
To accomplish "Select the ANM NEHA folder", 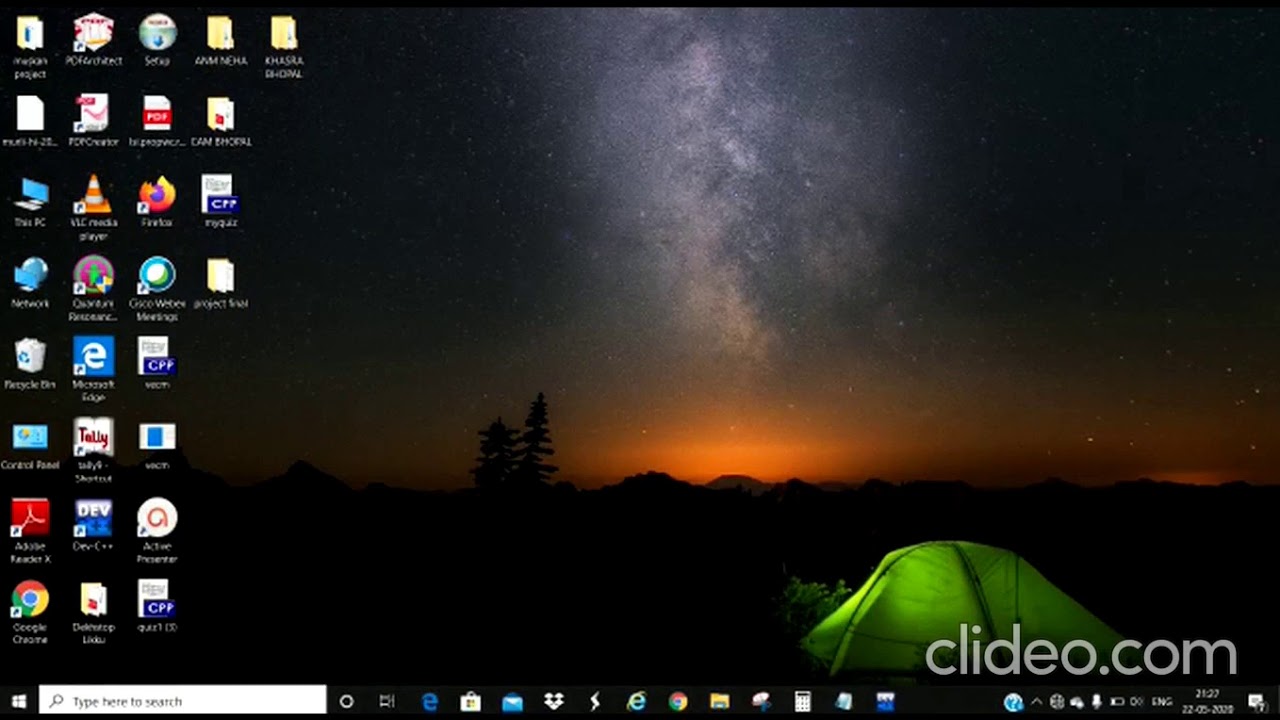I will click(x=220, y=40).
